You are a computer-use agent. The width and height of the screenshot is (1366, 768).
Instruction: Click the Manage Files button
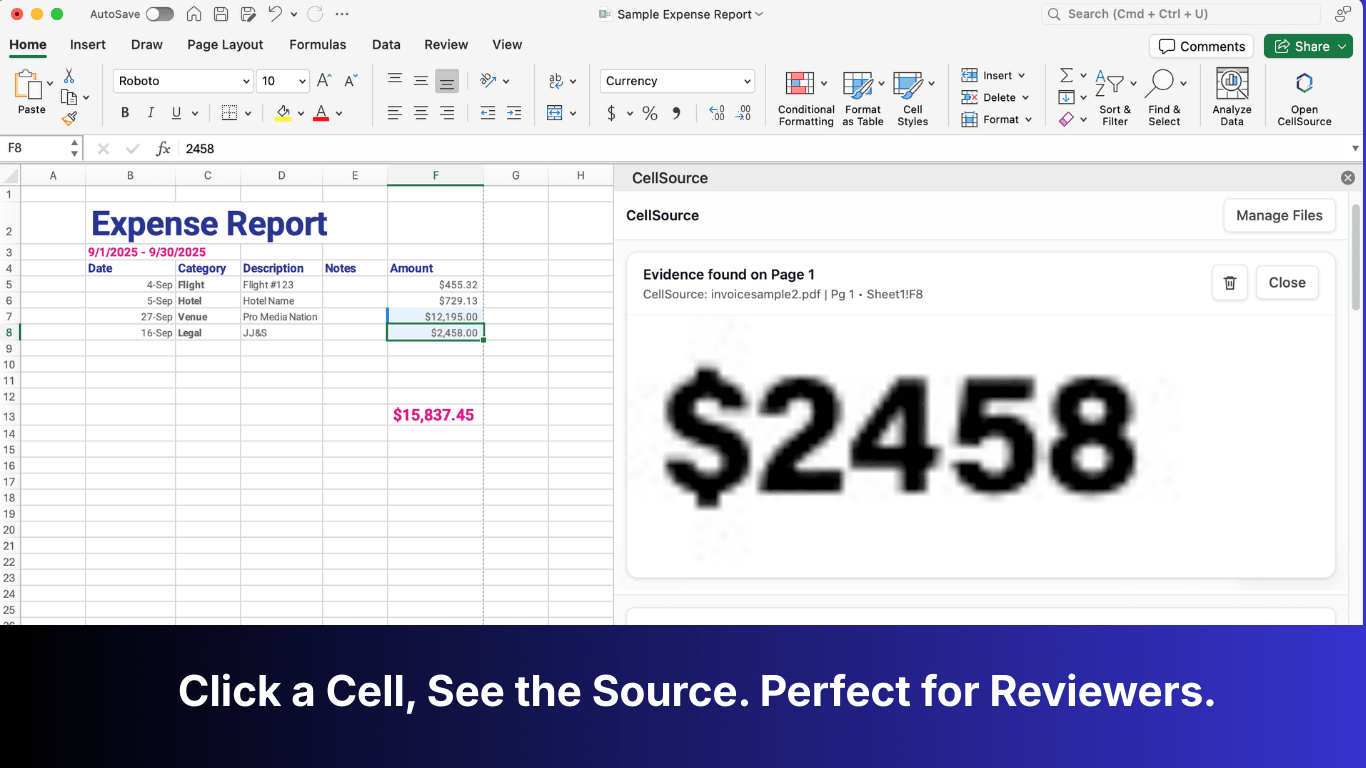click(x=1279, y=215)
